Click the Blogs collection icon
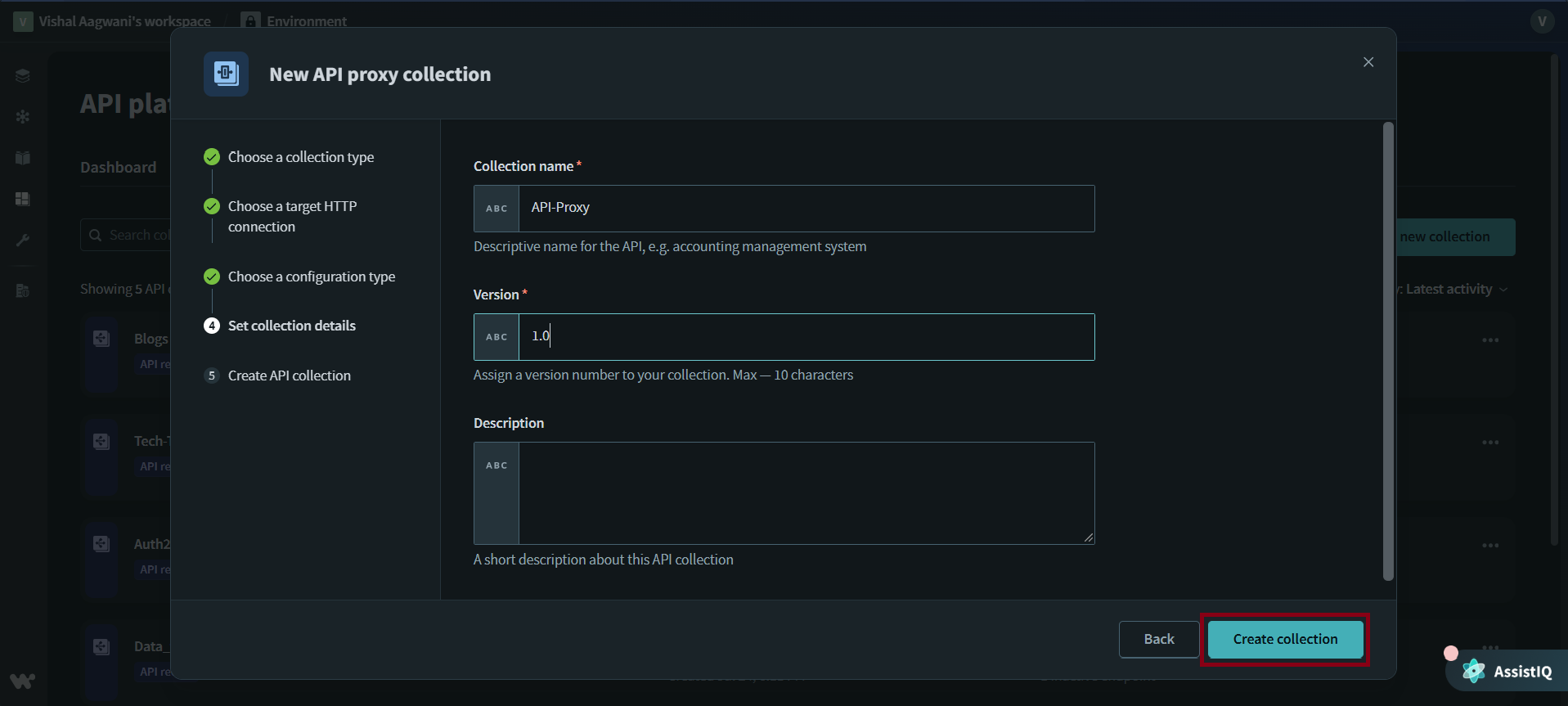This screenshot has width=1568, height=706. coord(101,339)
